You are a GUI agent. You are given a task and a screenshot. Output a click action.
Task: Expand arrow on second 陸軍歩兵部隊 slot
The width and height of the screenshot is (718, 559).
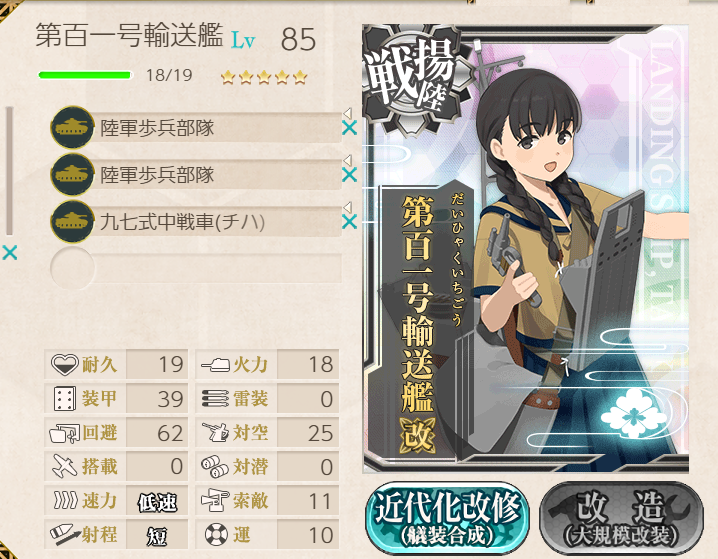tap(348, 160)
